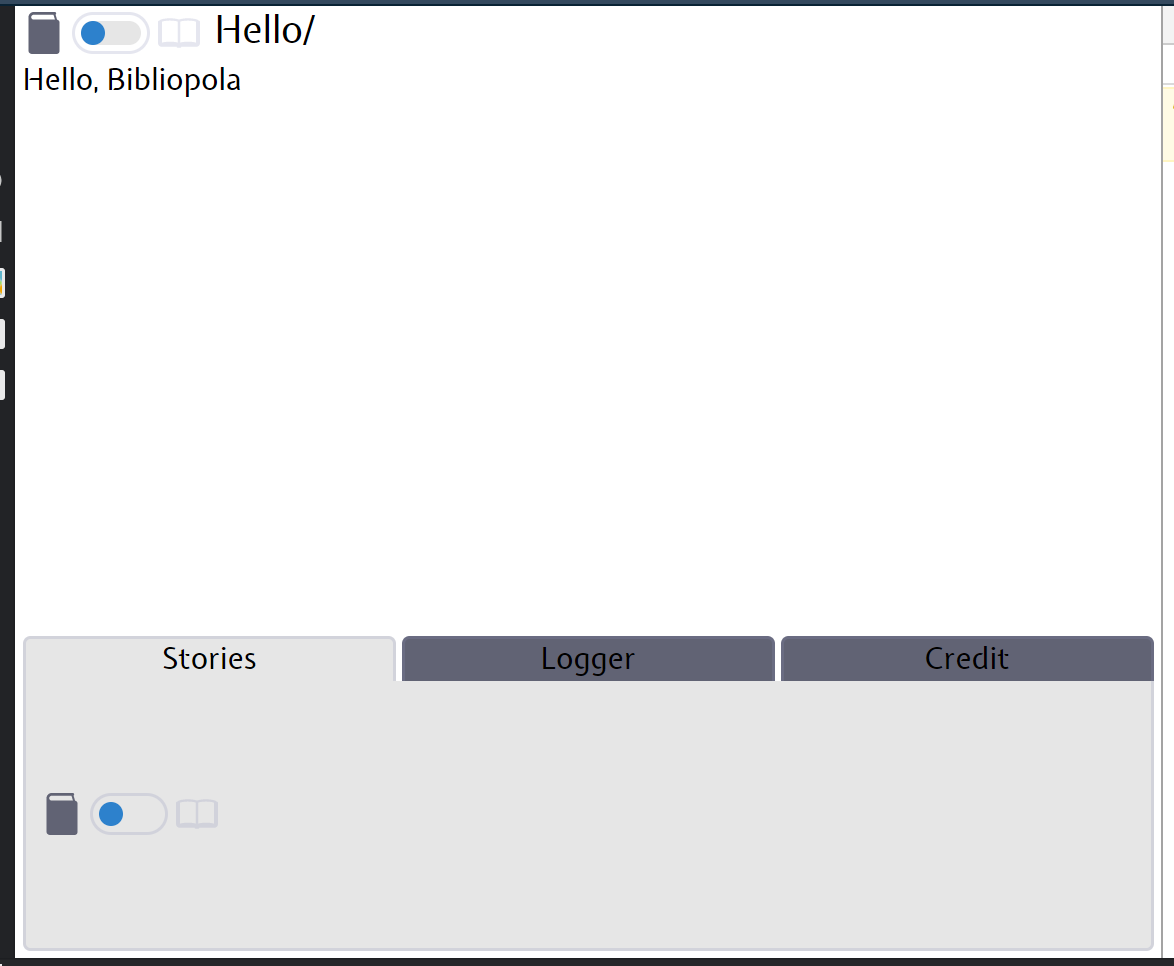Viewport: 1174px width, 966px height.
Task: Switch to the Stories tab
Action: pyautogui.click(x=210, y=659)
